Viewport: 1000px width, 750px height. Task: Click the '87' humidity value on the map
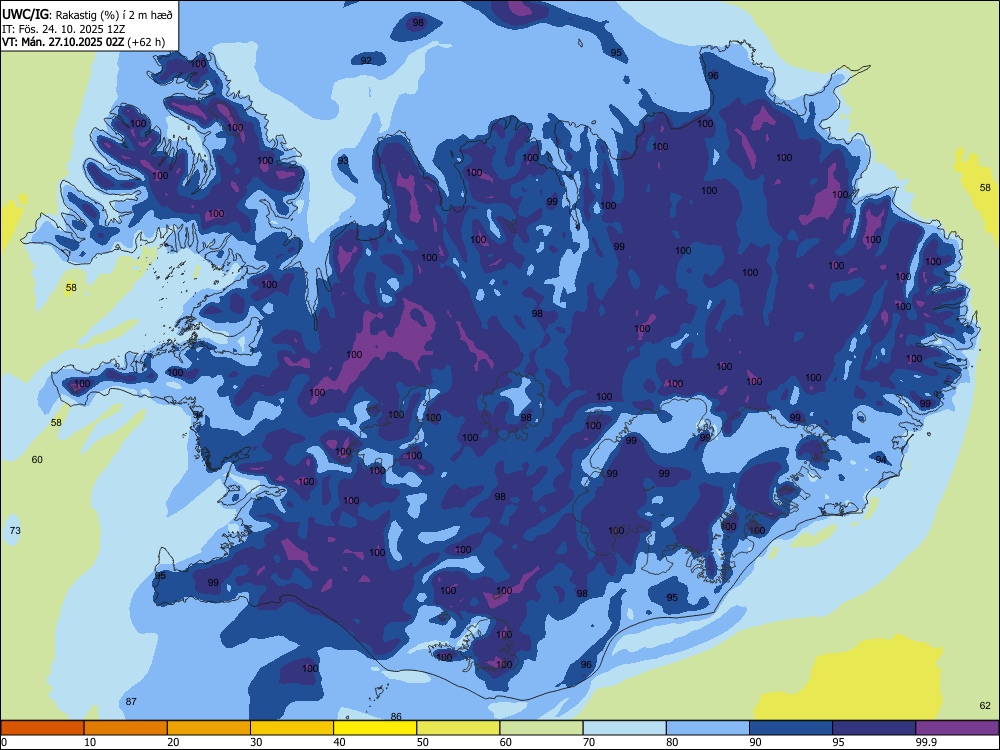pyautogui.click(x=131, y=702)
